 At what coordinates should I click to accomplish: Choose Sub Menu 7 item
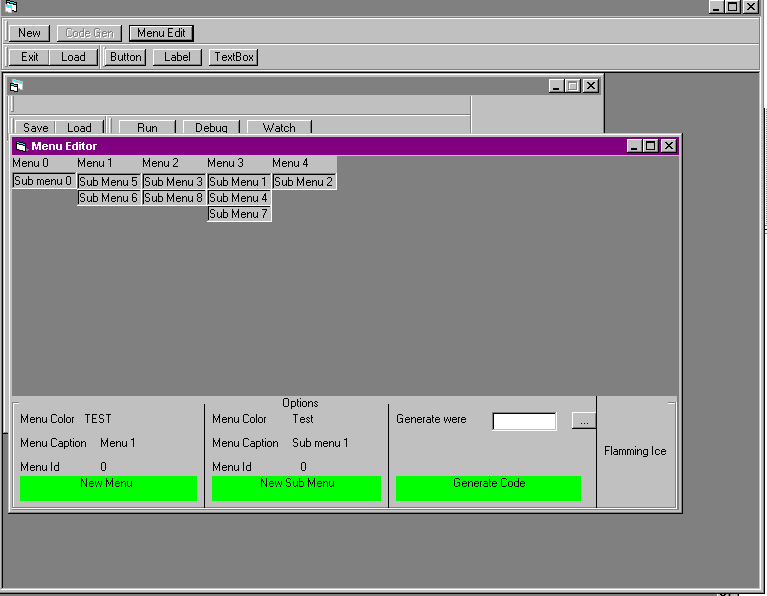[x=238, y=214]
